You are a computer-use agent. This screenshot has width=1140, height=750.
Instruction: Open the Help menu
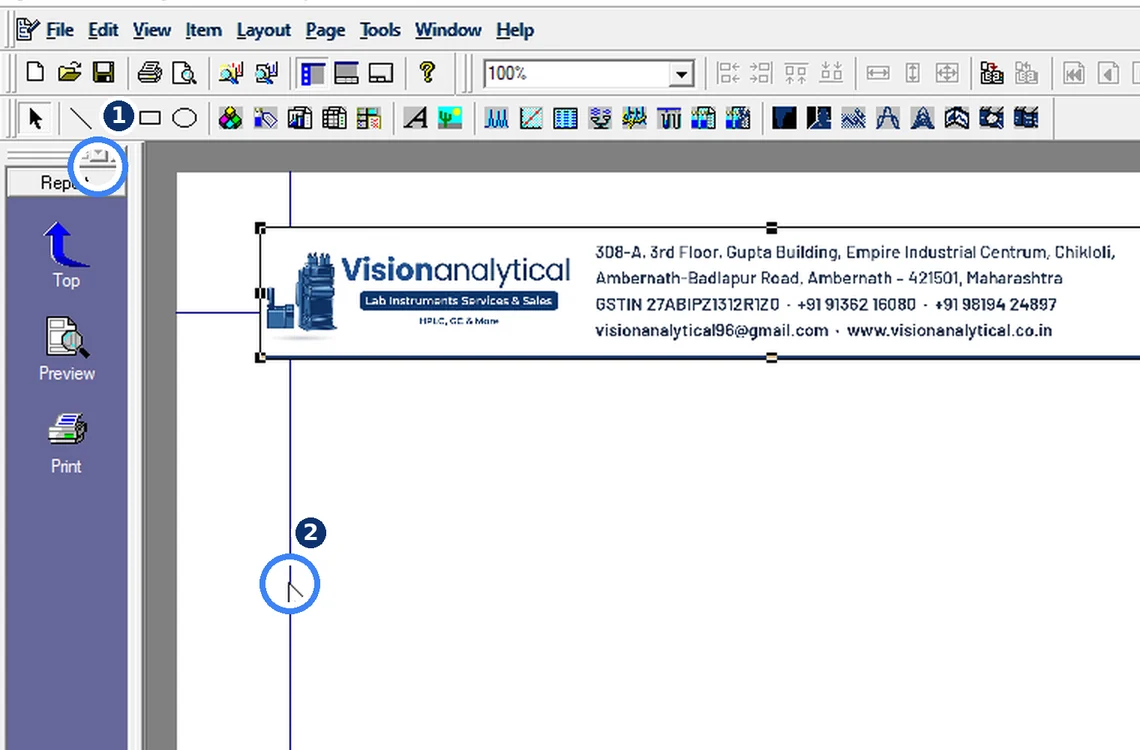tap(515, 30)
